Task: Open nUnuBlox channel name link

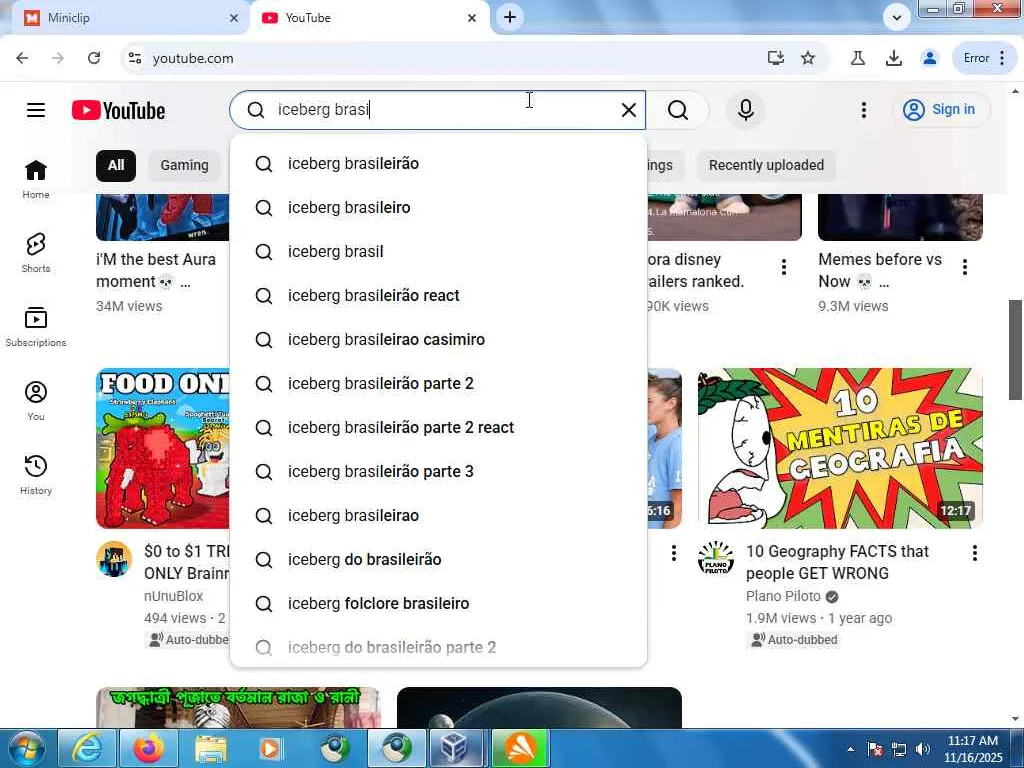Action: (174, 596)
